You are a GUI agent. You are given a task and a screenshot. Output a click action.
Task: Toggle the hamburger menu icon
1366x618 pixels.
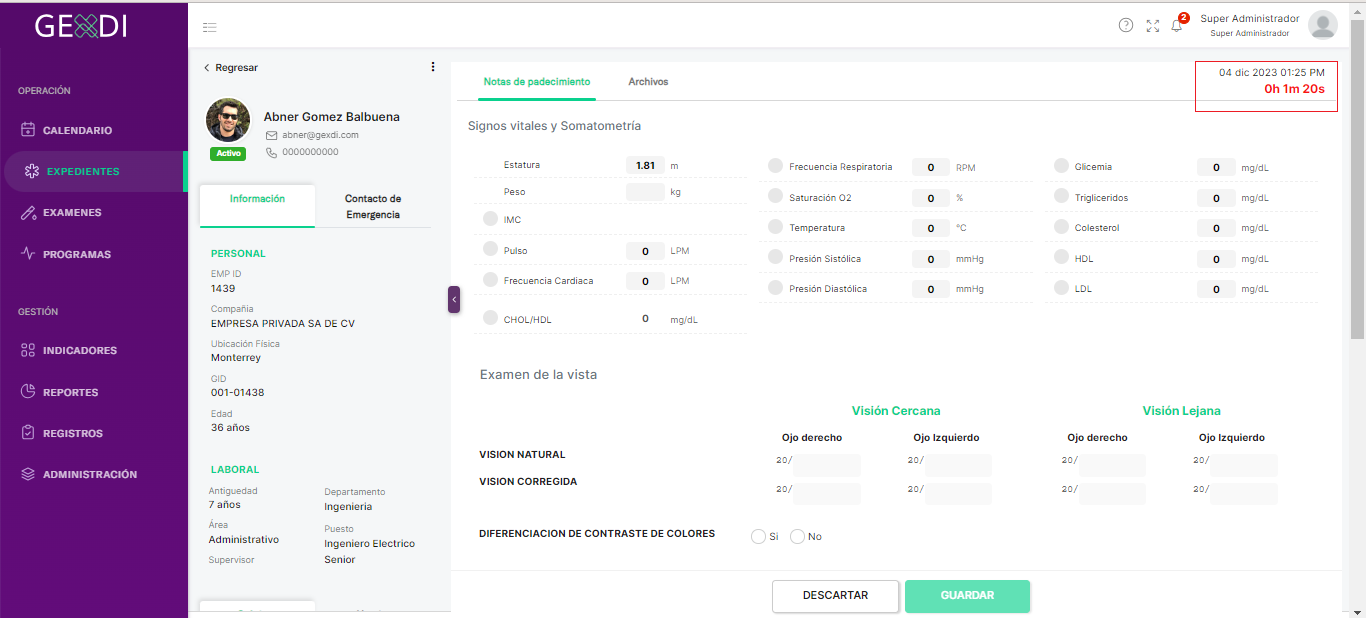209,28
